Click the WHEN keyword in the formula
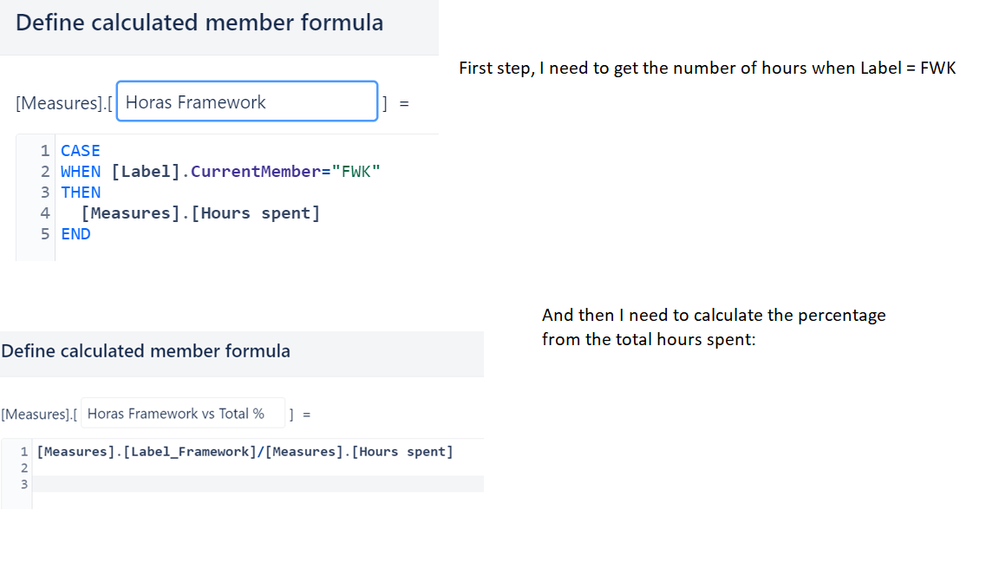999x562 pixels. tap(80, 172)
